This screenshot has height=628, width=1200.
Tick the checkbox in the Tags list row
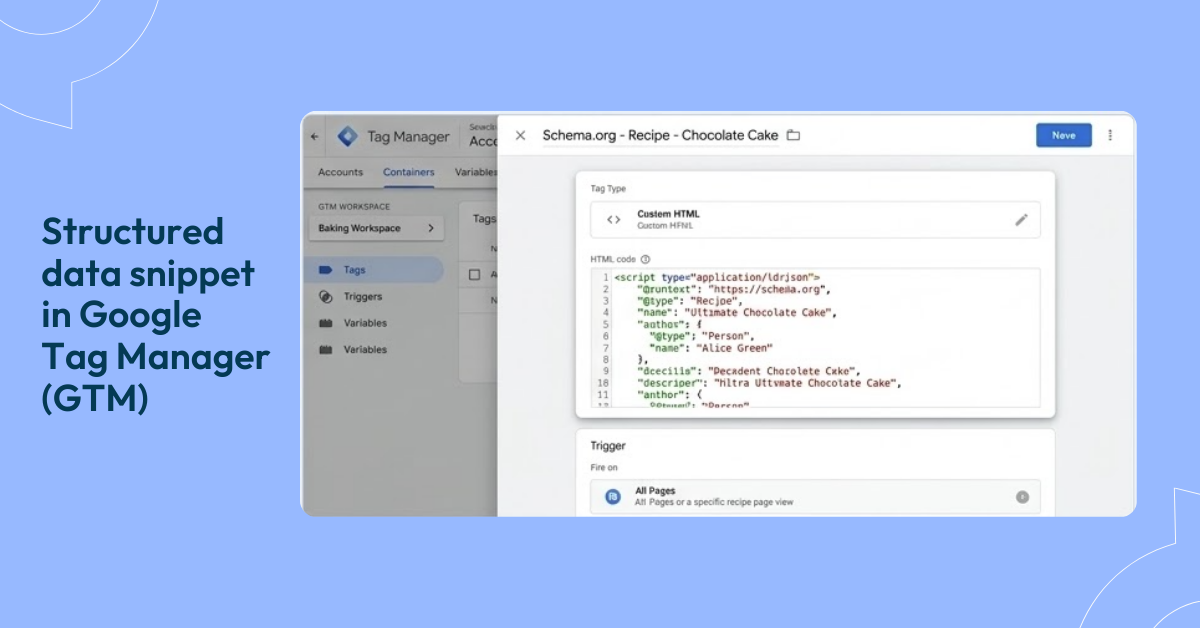point(475,274)
